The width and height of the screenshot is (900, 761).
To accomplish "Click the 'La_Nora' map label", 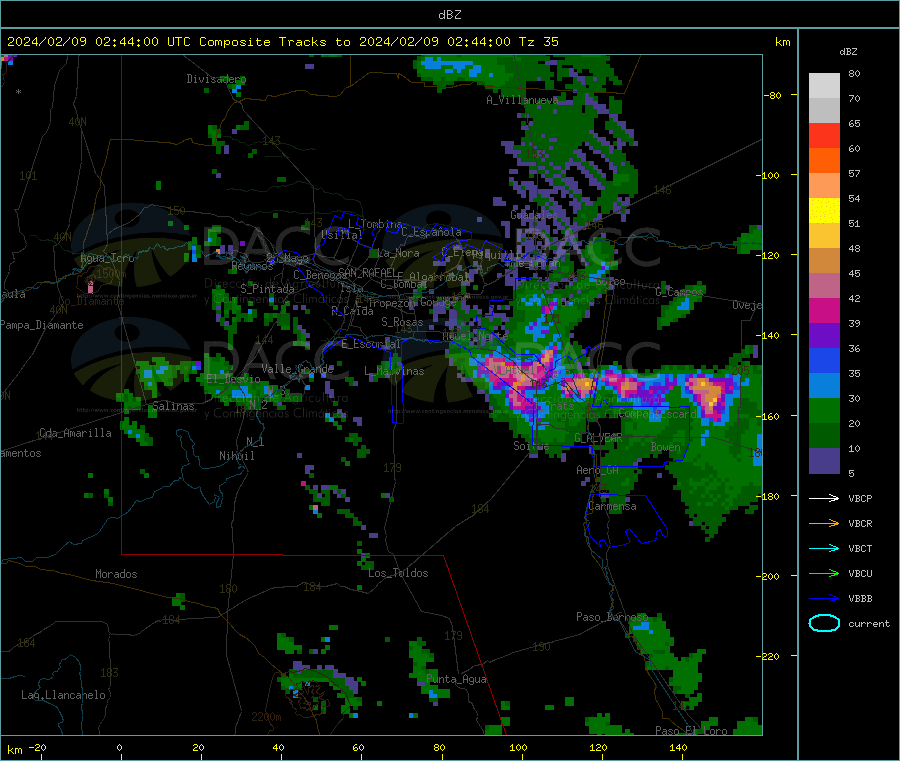I will point(398,253).
